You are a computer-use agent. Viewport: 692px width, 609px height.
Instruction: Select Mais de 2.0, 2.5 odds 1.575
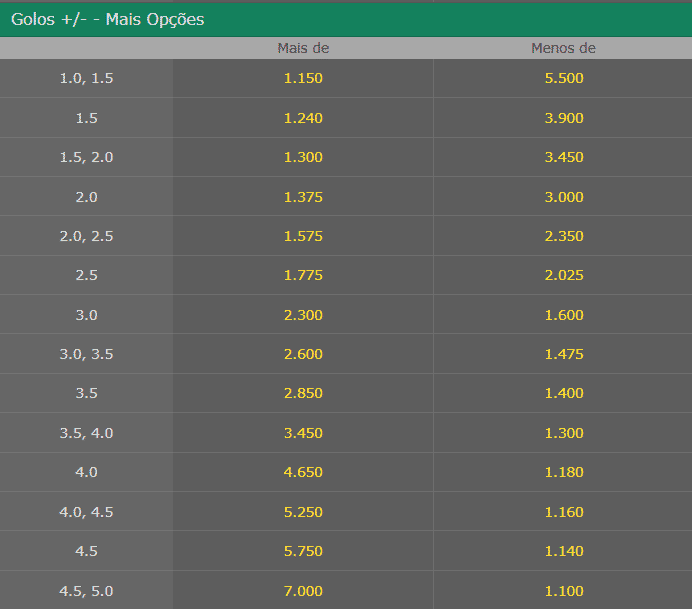[303, 236]
